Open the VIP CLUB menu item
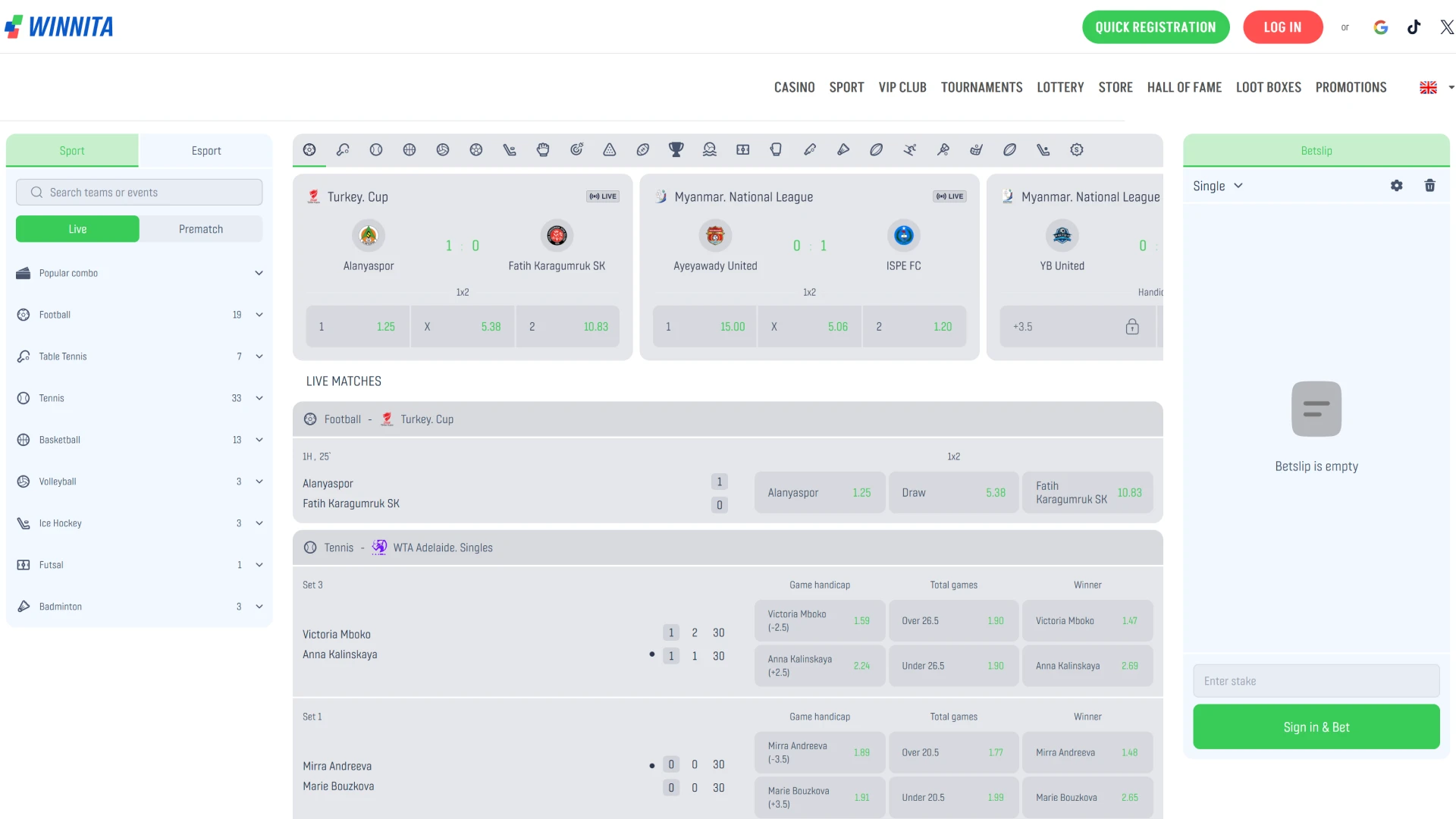This screenshot has height=819, width=1456. (902, 87)
